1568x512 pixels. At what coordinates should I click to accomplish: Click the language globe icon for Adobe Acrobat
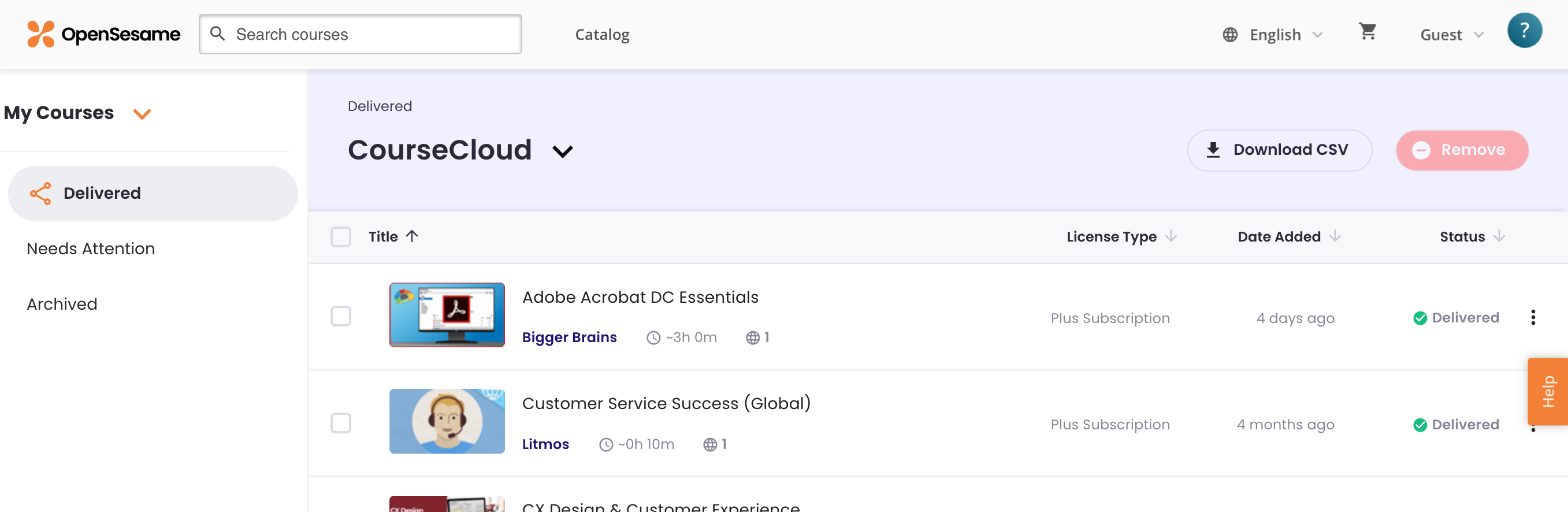click(x=753, y=337)
